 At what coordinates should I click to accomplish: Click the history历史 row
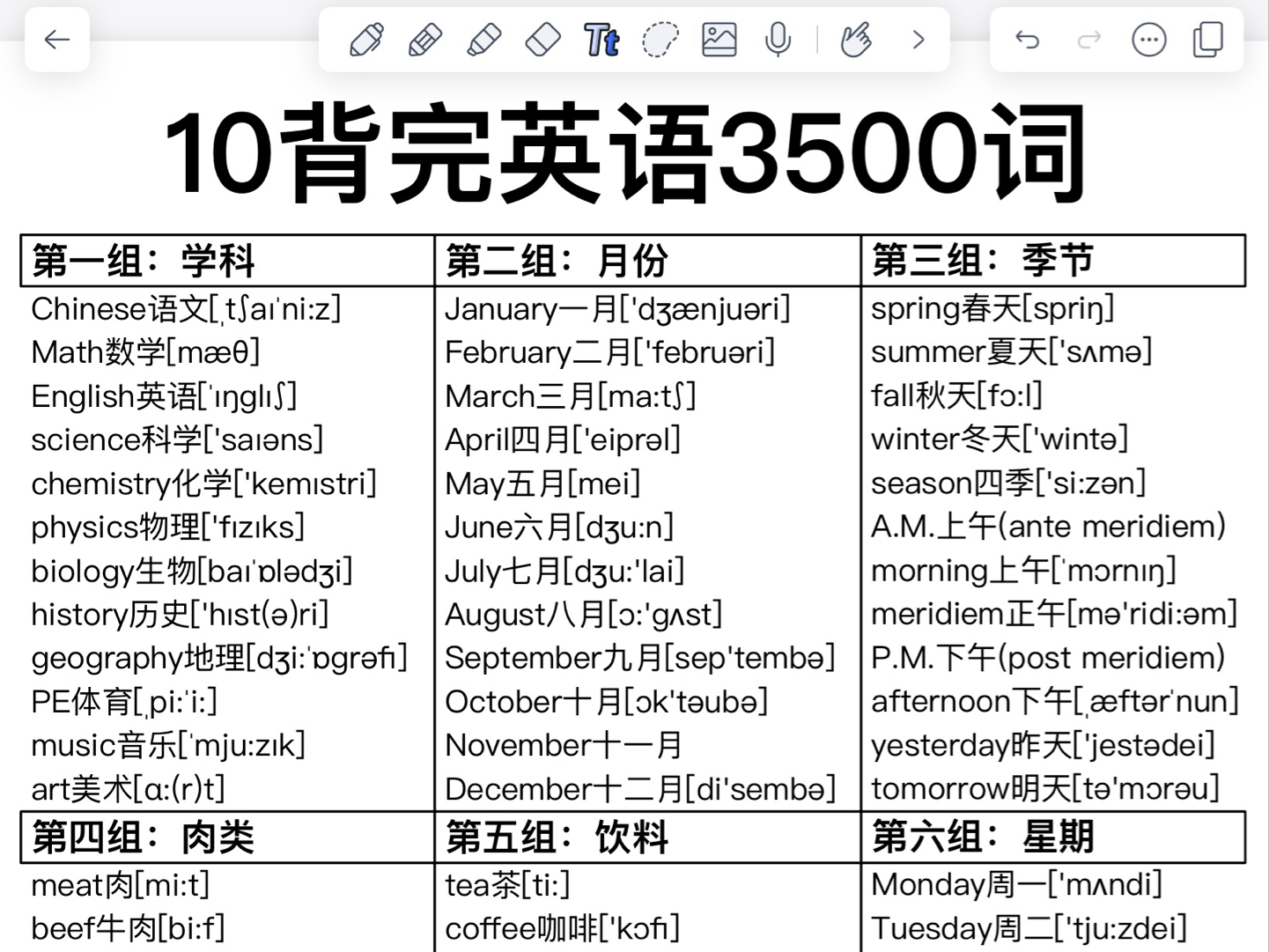pyautogui.click(x=180, y=615)
